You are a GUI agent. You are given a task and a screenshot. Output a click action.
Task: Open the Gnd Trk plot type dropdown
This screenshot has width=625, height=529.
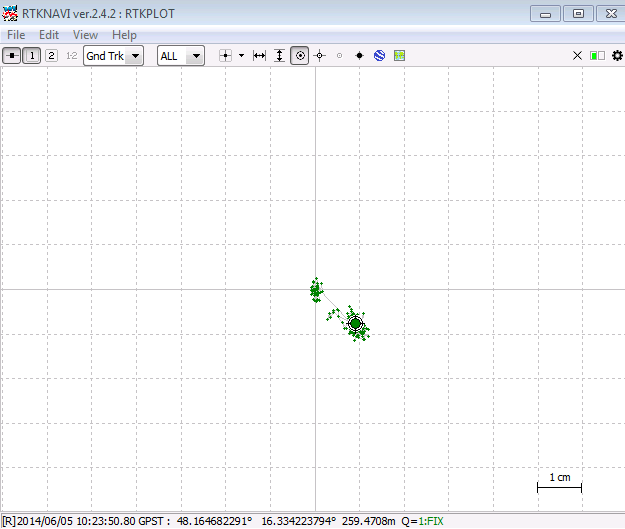113,56
